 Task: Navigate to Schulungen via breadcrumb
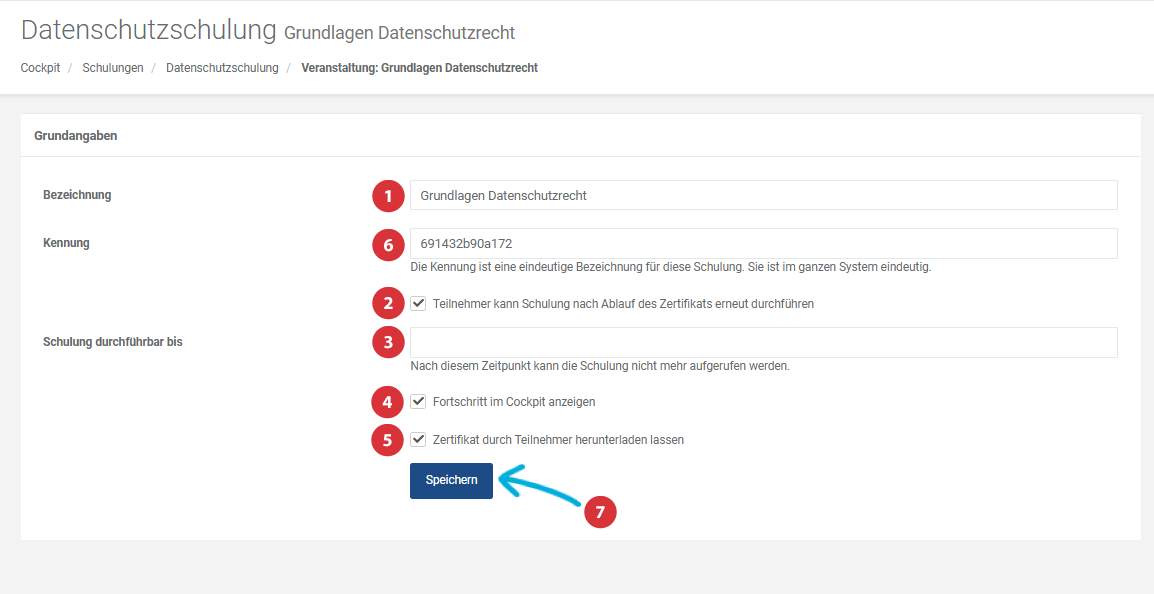pyautogui.click(x=113, y=67)
